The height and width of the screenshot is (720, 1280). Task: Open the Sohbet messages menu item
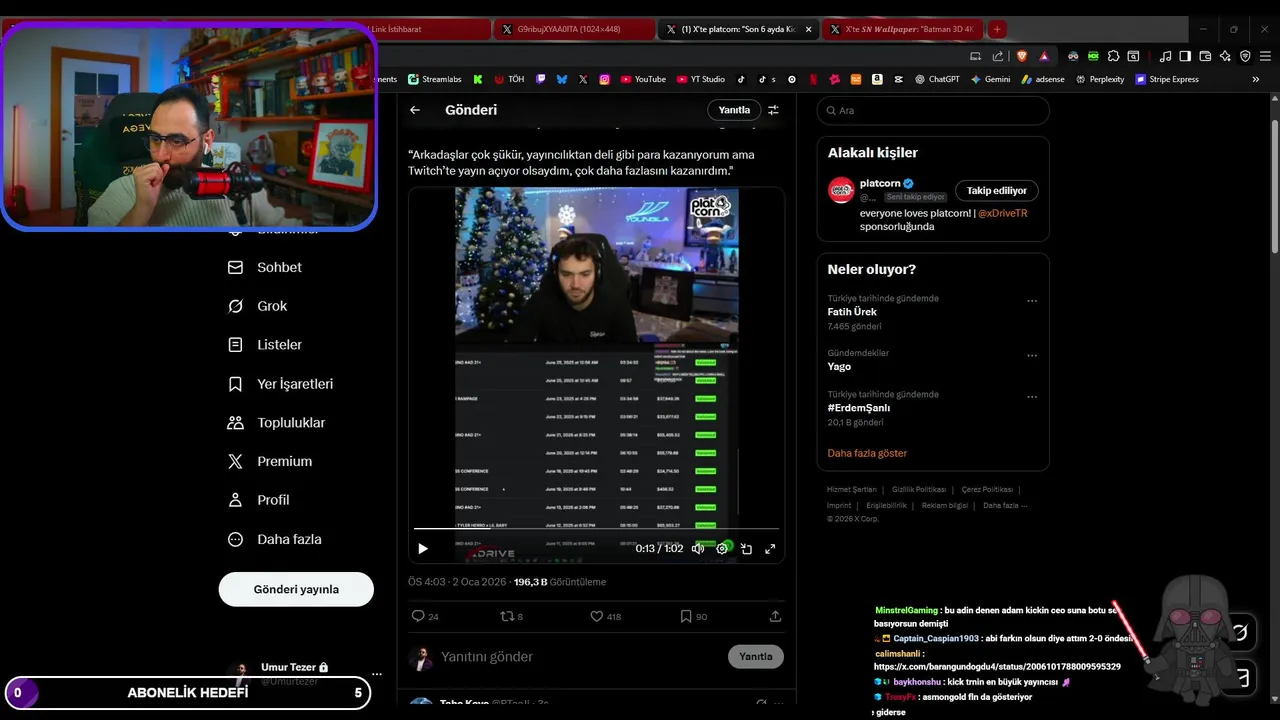(265, 267)
